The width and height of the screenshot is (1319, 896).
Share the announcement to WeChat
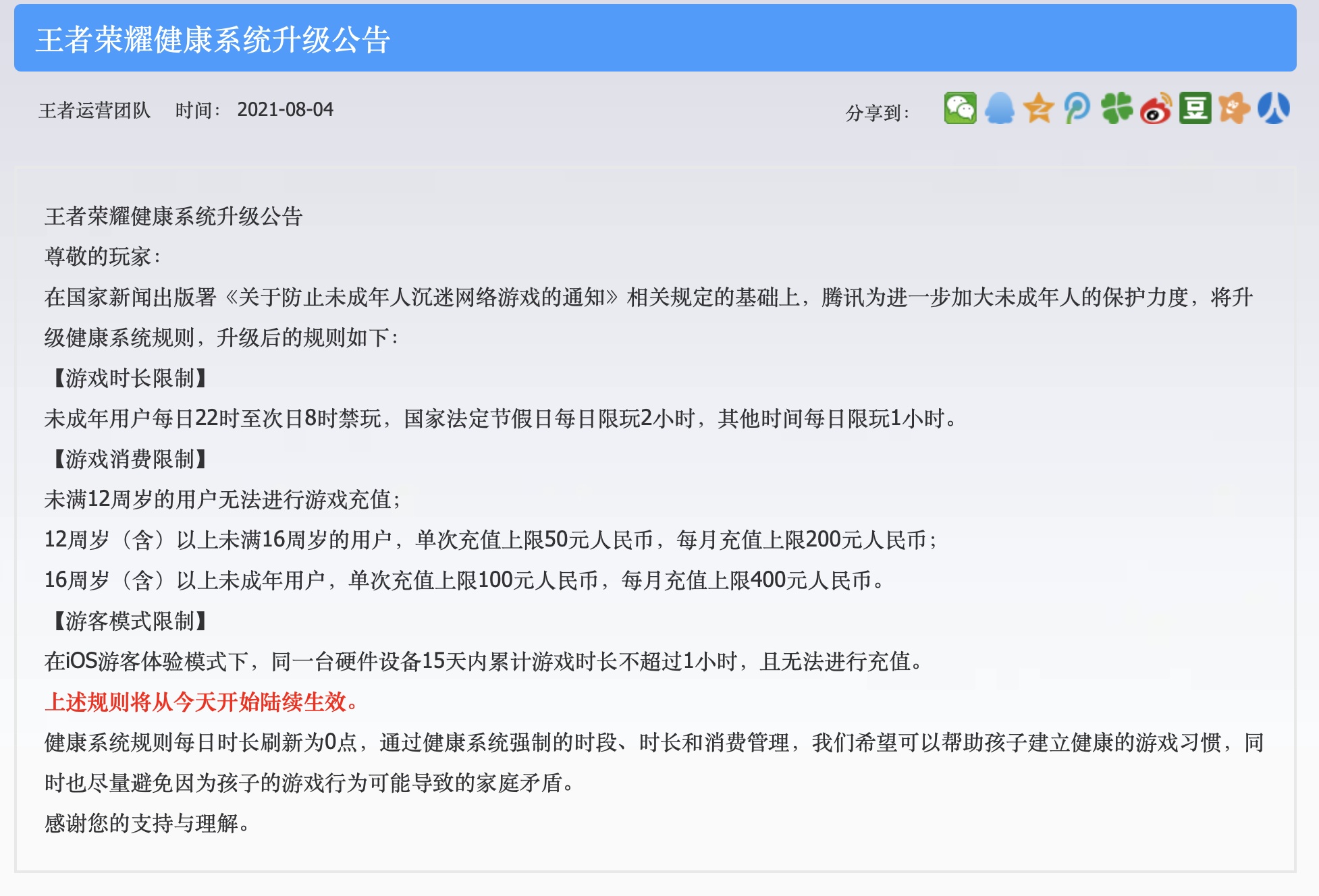(x=960, y=108)
